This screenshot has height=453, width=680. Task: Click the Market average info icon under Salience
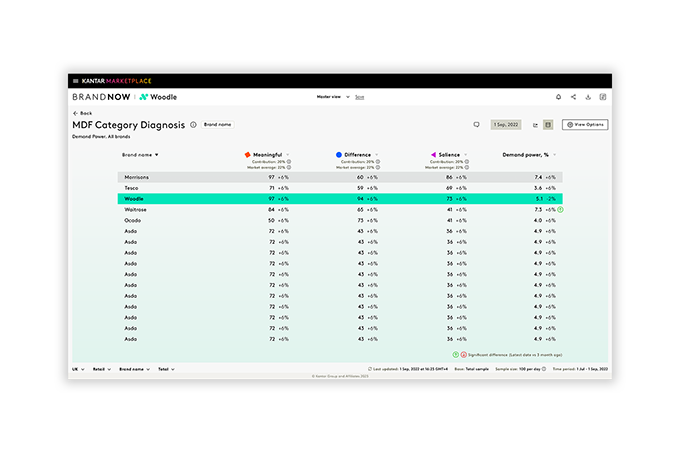pos(467,167)
